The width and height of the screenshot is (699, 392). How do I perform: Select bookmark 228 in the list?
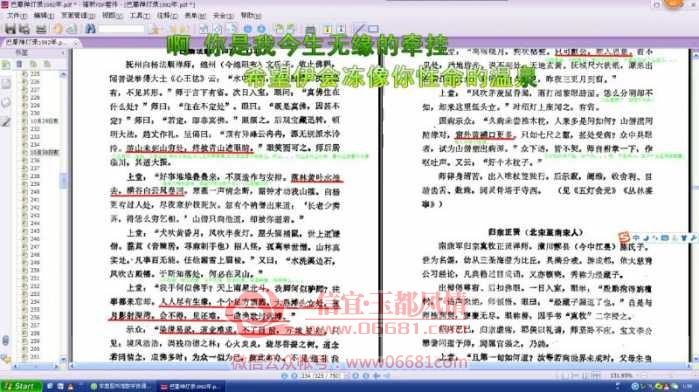coord(35,97)
